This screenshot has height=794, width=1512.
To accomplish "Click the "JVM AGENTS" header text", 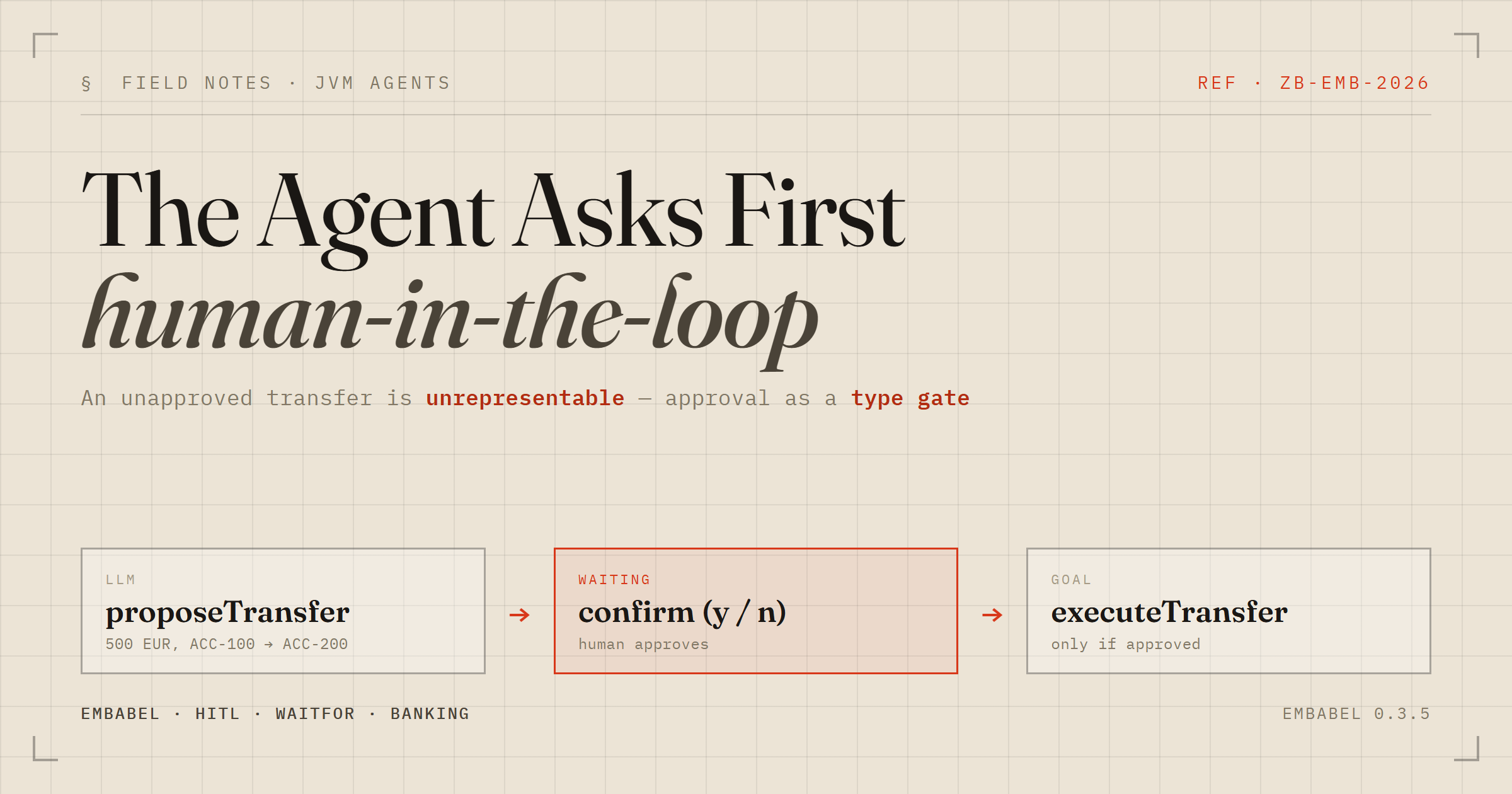I will point(383,83).
